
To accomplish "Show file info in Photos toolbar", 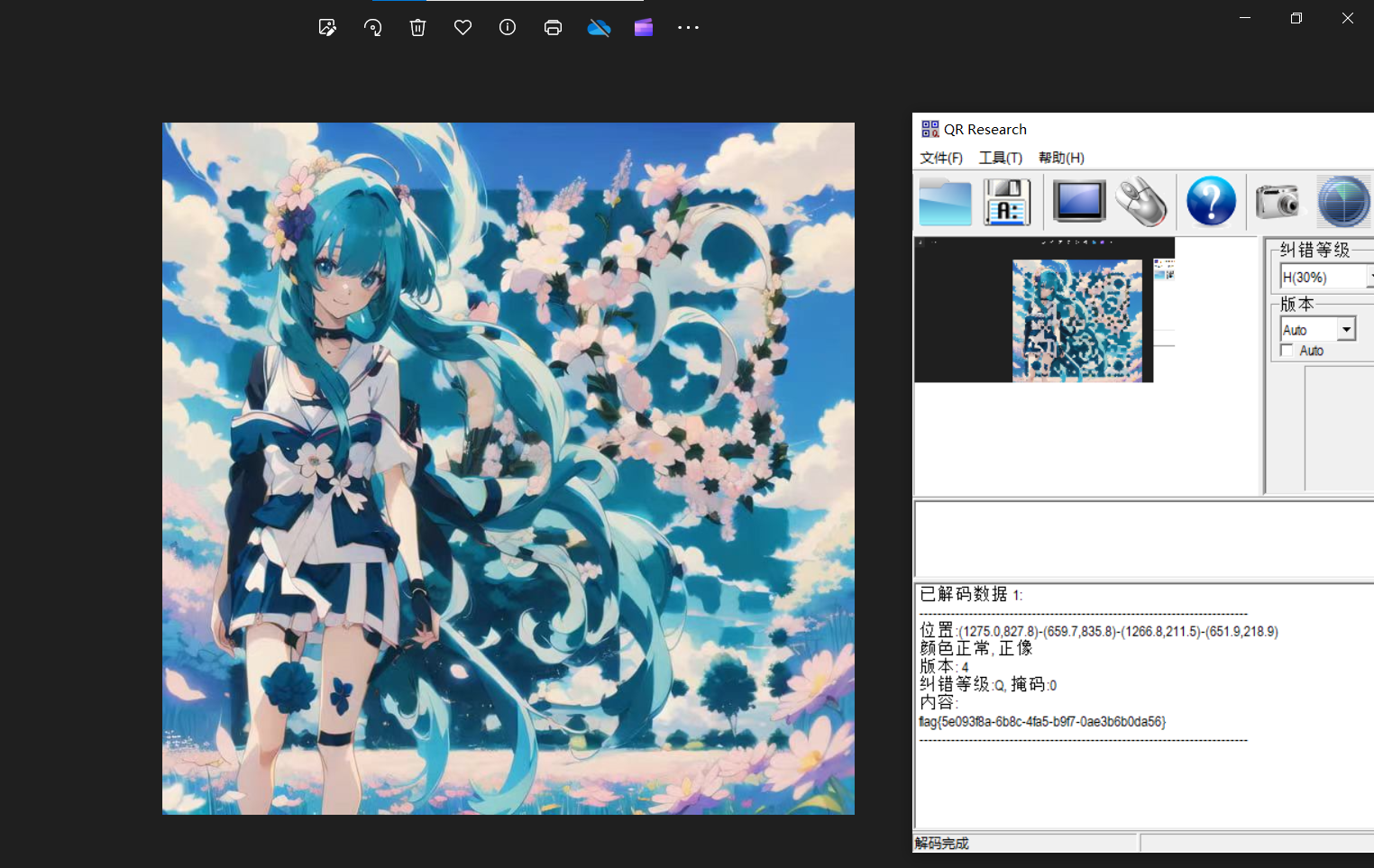I will [508, 28].
